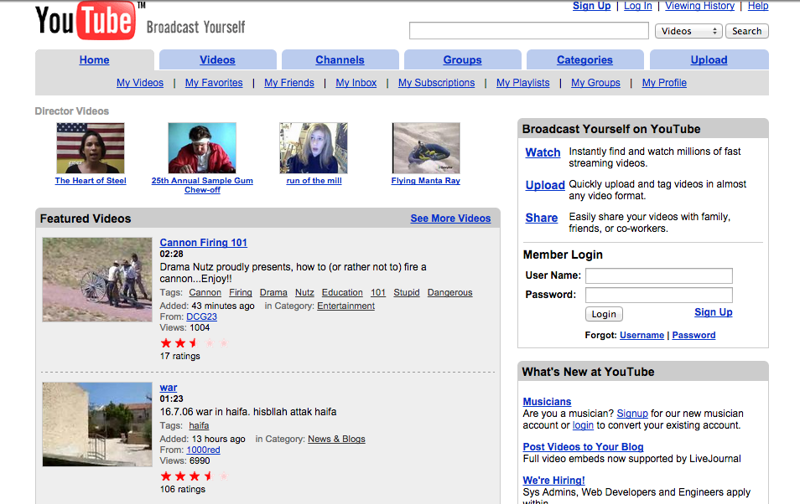
Task: Open the Videos search type dropdown
Action: coord(688,31)
